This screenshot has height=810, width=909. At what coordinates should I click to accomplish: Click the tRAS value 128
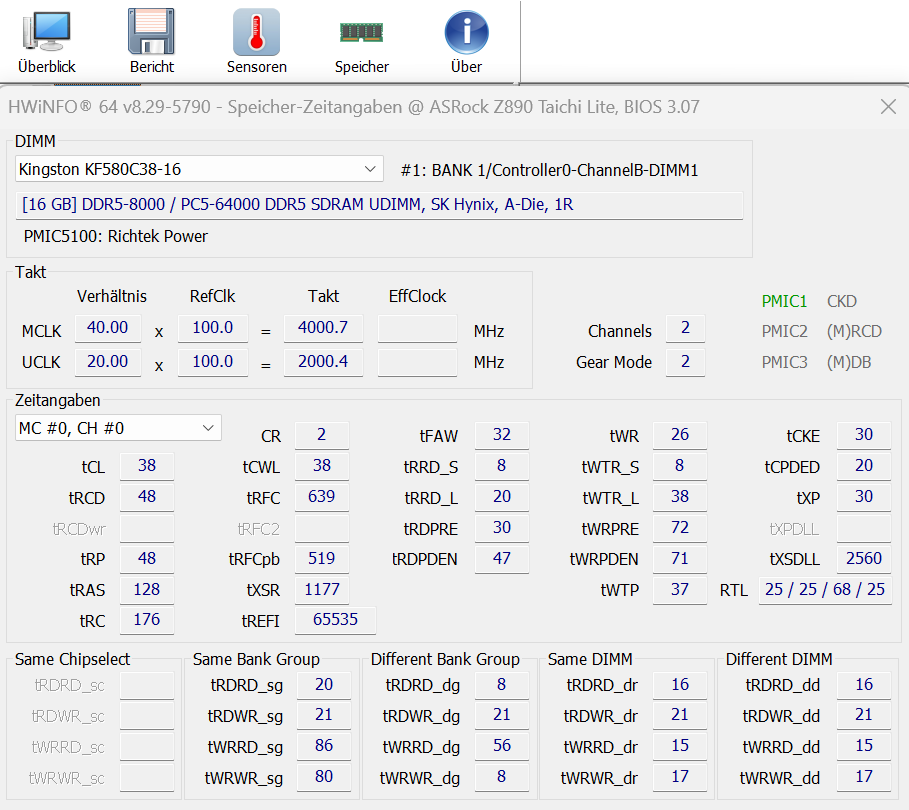(147, 590)
